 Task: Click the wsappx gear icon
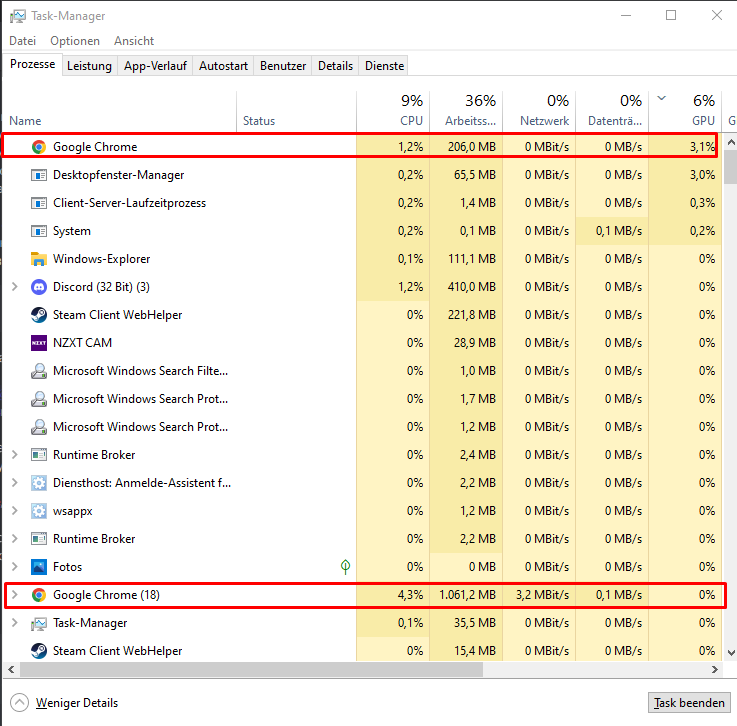39,511
